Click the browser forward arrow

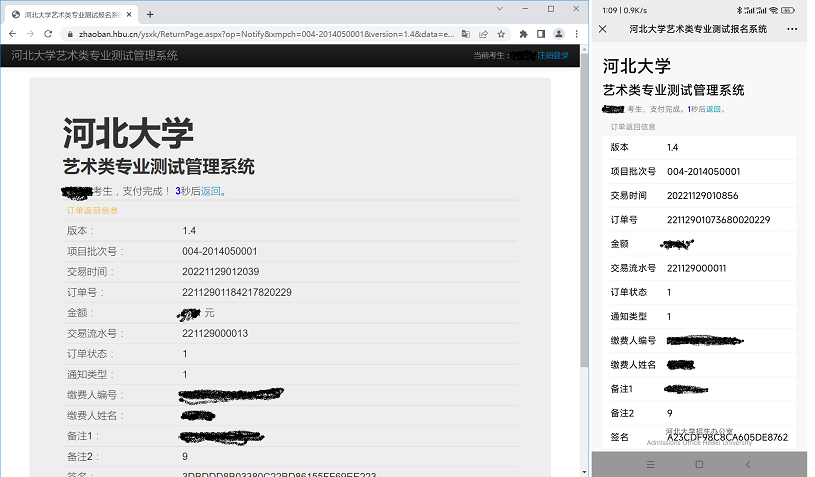click(x=30, y=34)
